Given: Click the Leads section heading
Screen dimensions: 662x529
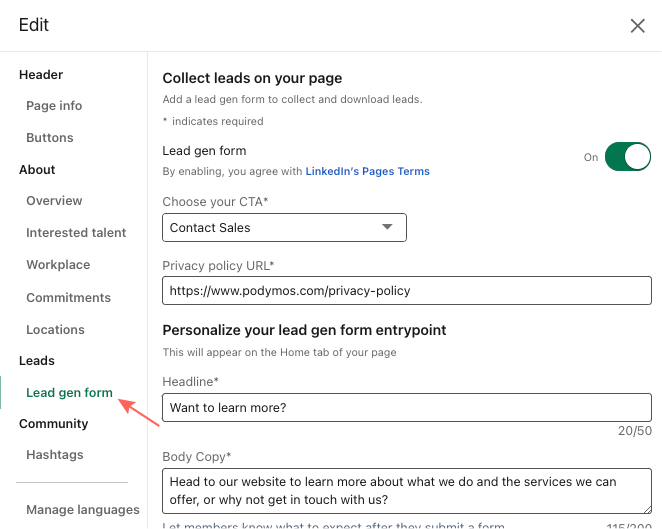Looking at the screenshot, I should [x=37, y=361].
